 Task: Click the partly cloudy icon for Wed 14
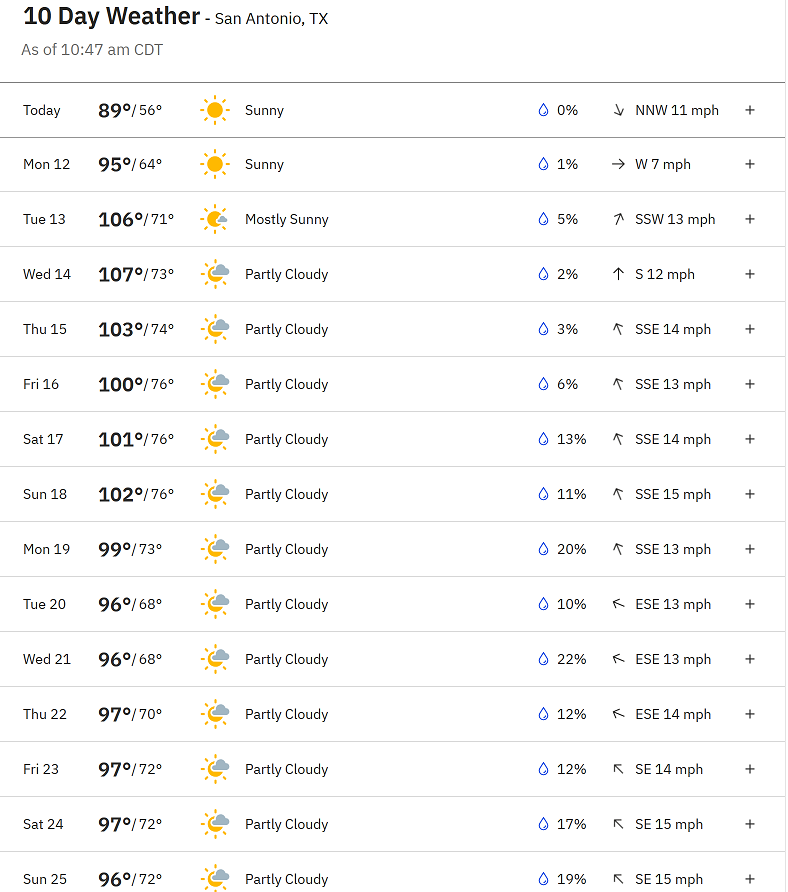pos(214,274)
